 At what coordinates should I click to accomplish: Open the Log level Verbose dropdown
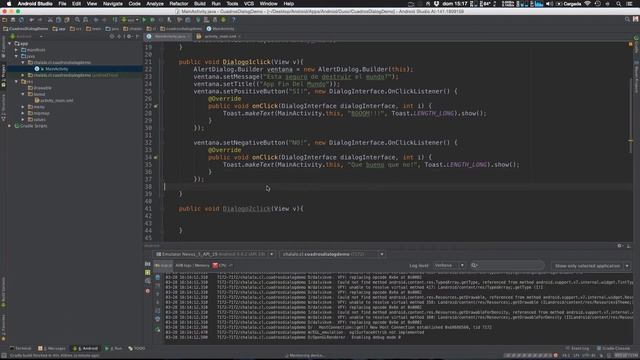pos(449,266)
